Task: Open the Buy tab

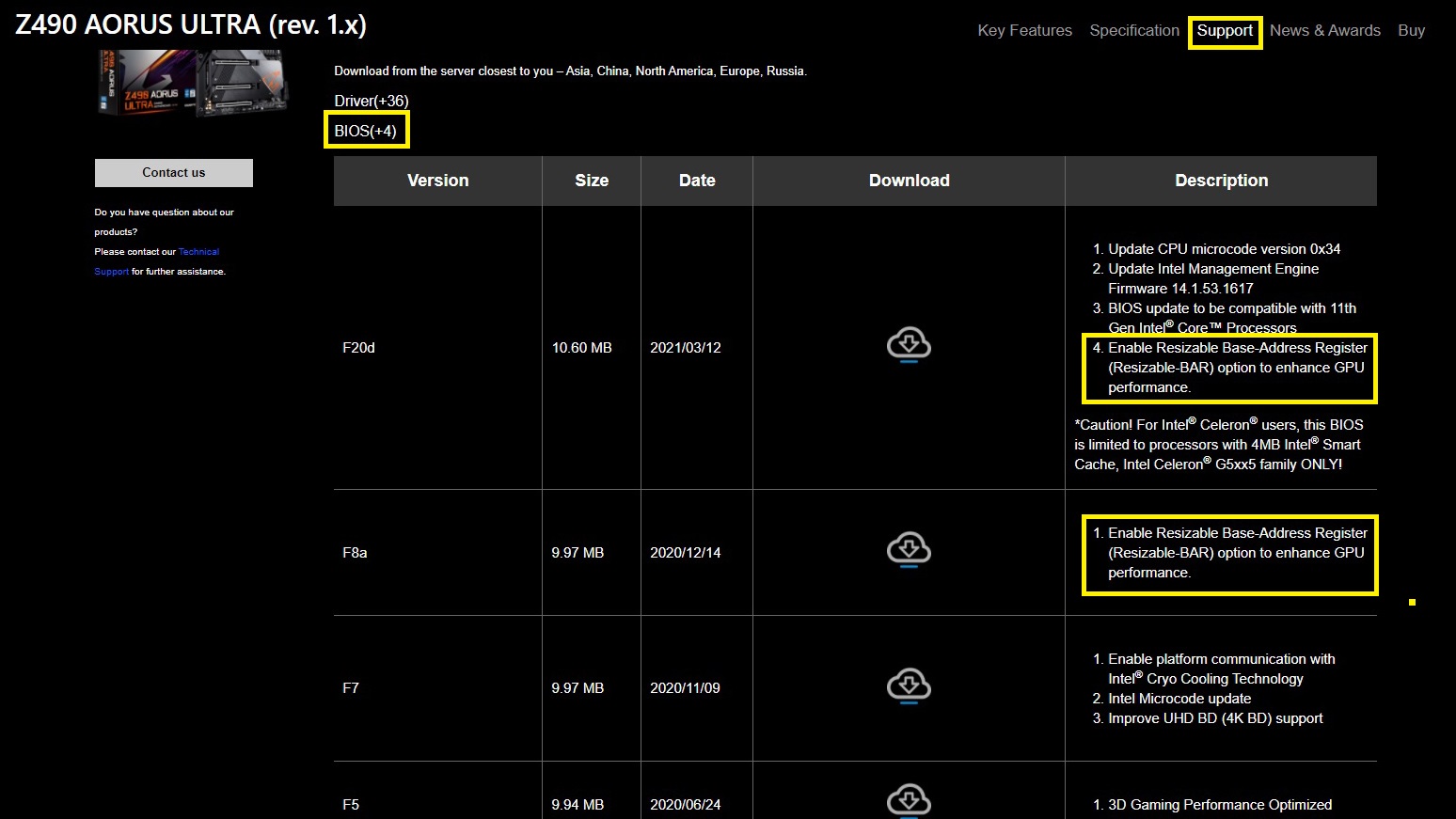Action: coord(1411,31)
